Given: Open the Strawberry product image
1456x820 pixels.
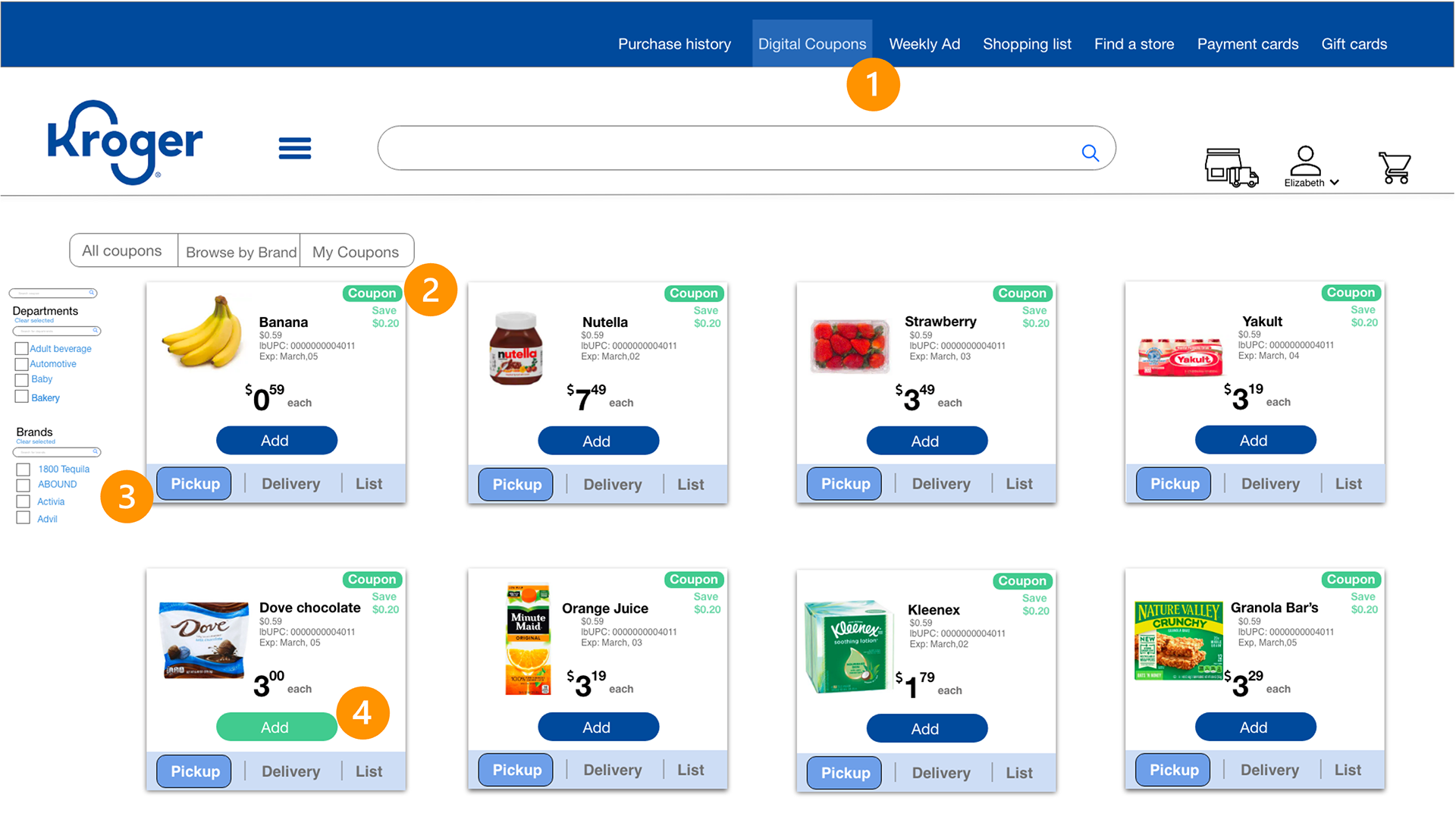Looking at the screenshot, I should pyautogui.click(x=850, y=346).
